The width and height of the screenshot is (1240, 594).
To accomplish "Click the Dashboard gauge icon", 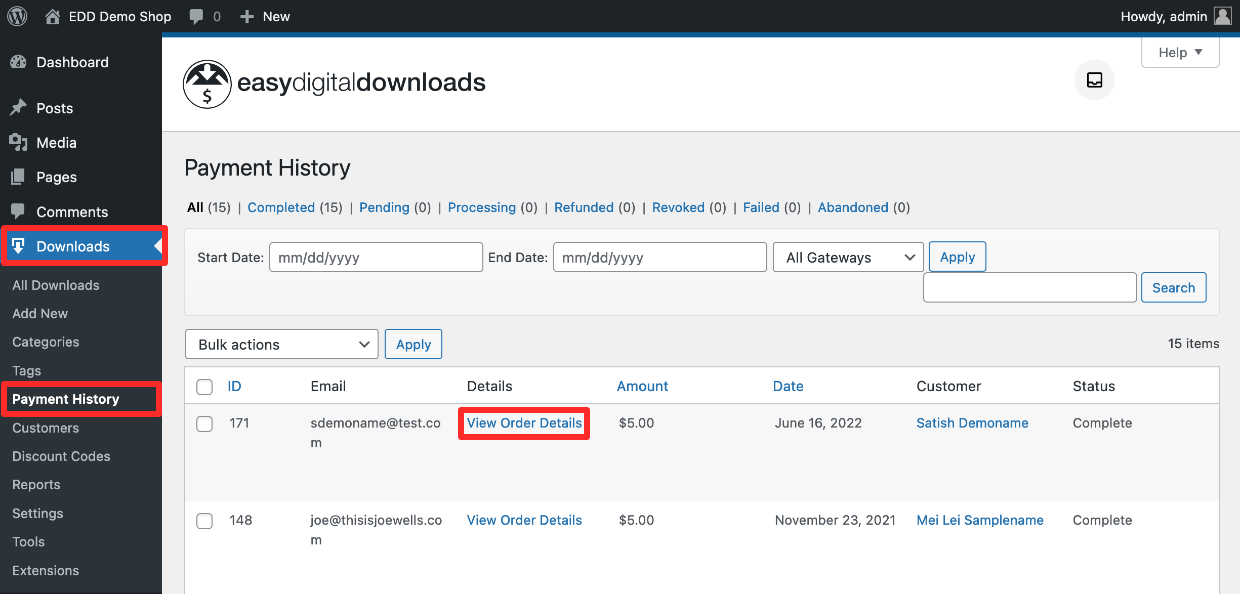I will point(18,62).
